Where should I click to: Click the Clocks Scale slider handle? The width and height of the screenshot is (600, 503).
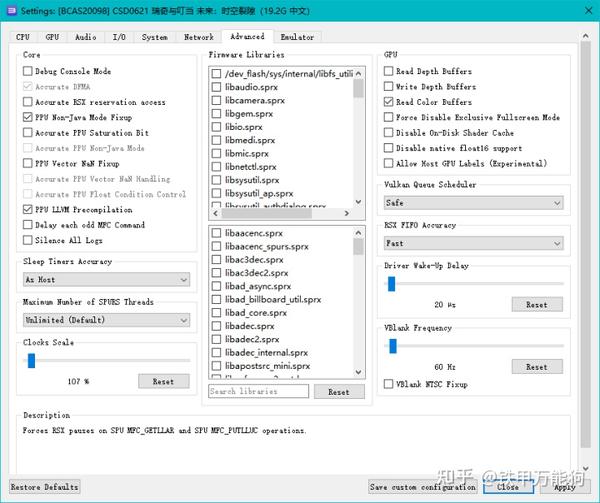31,361
